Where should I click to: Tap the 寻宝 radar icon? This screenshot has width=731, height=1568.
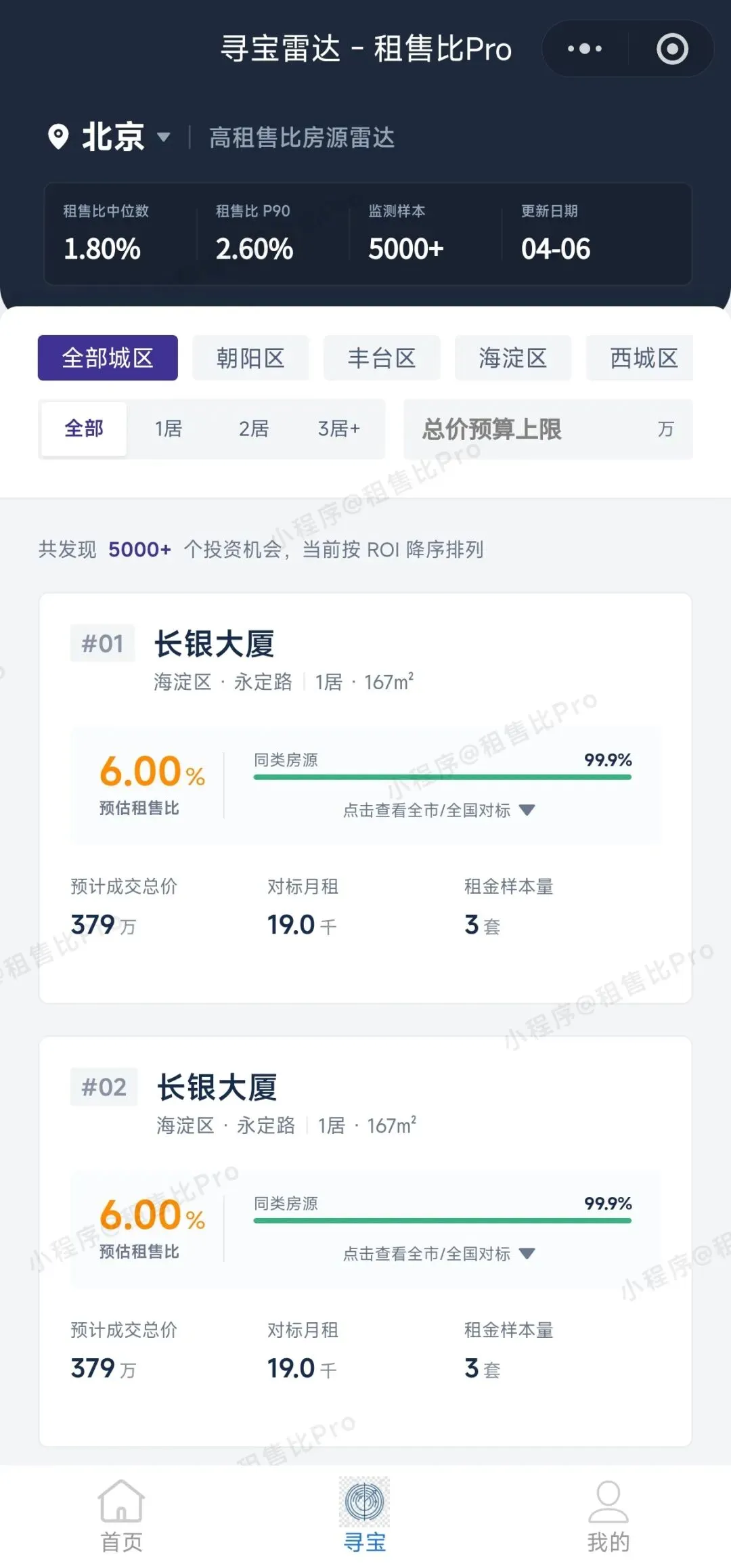pyautogui.click(x=364, y=1502)
